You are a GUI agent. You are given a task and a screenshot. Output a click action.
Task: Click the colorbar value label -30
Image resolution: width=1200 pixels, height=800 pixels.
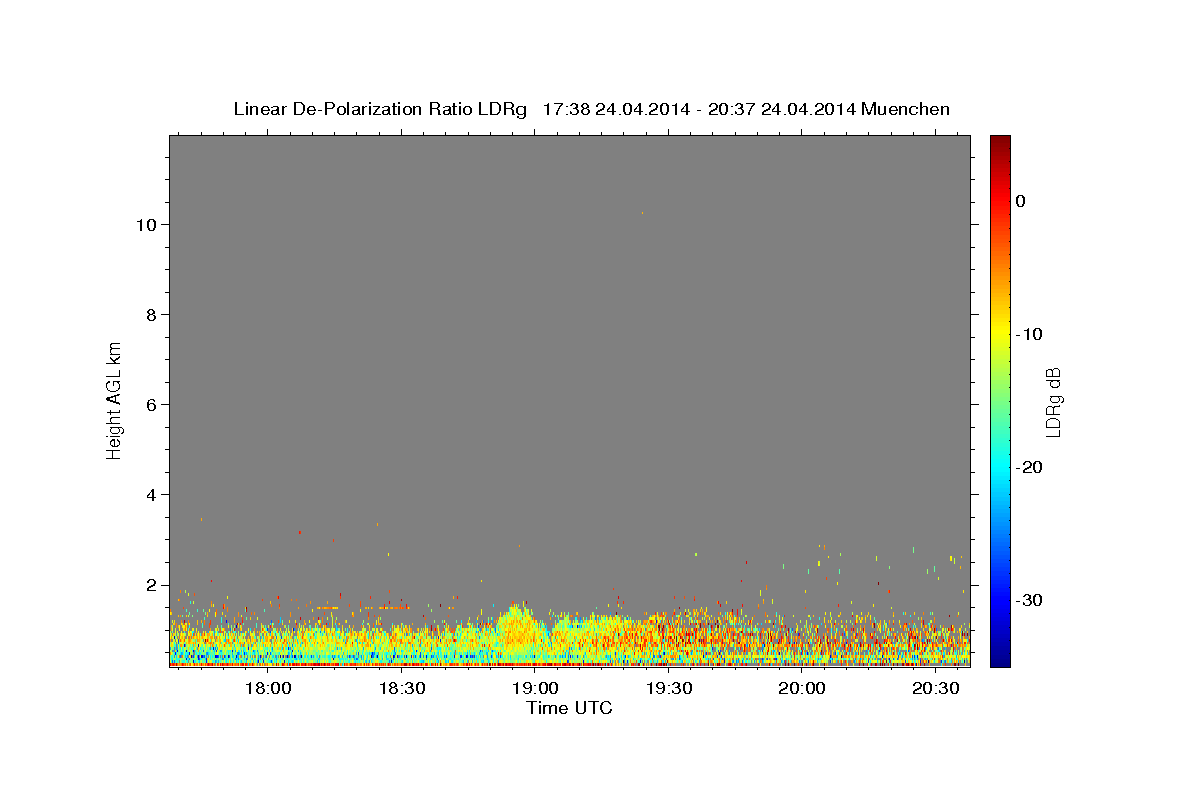pos(1029,600)
